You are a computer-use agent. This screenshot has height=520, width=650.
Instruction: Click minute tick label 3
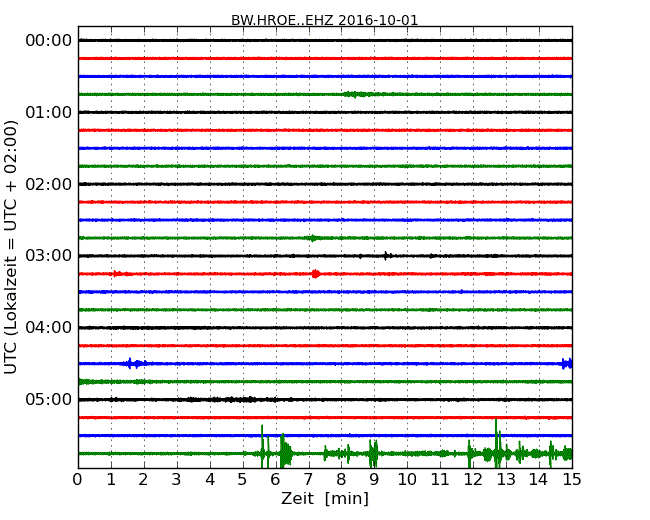pos(177,480)
